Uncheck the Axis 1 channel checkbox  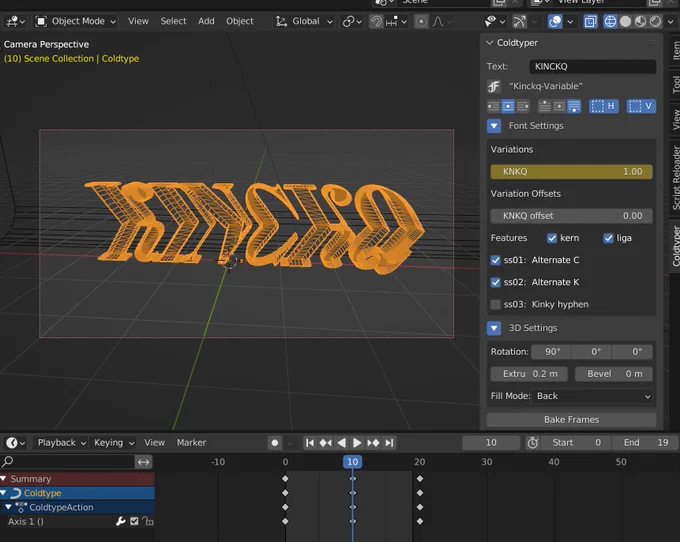tap(134, 521)
